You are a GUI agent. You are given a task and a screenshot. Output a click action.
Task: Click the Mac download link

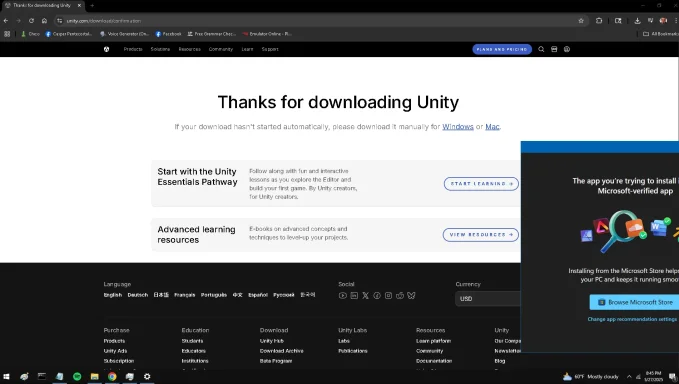tap(492, 127)
